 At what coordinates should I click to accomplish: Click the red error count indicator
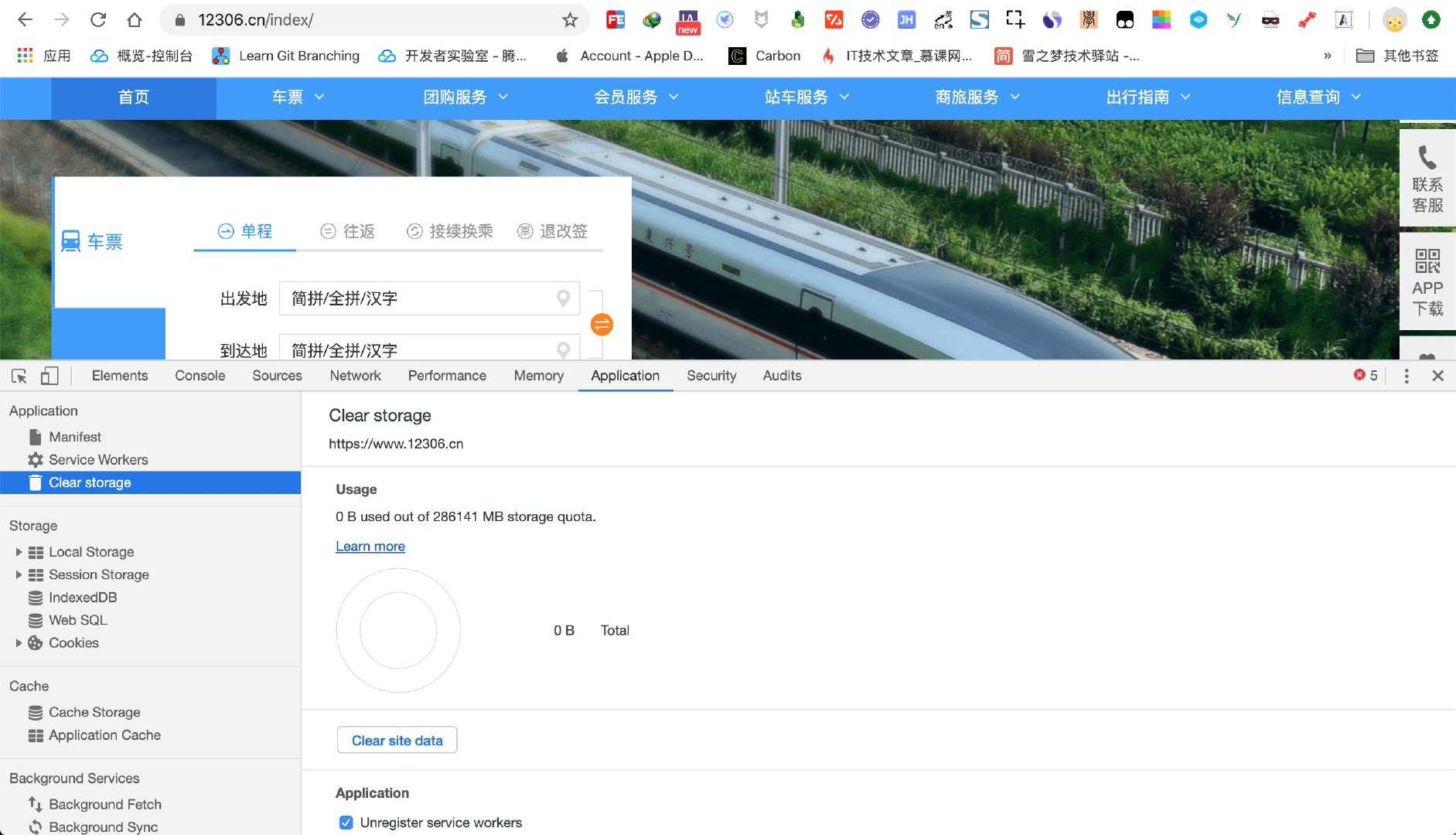coord(1366,375)
